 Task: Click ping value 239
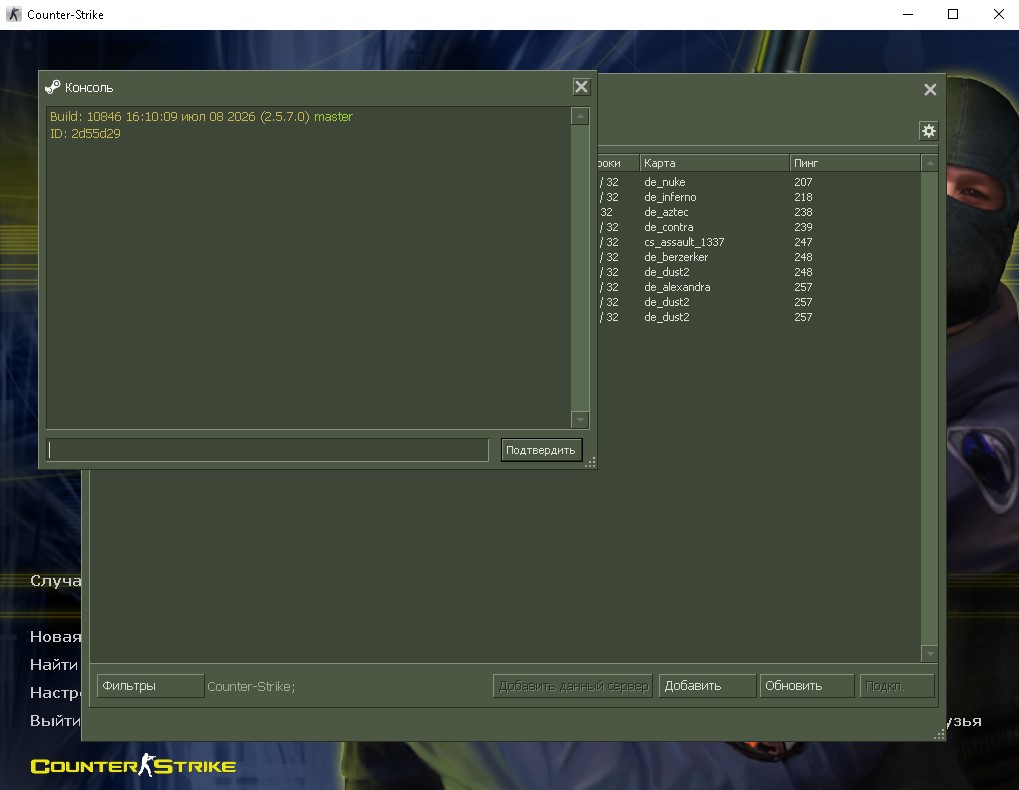click(x=803, y=227)
